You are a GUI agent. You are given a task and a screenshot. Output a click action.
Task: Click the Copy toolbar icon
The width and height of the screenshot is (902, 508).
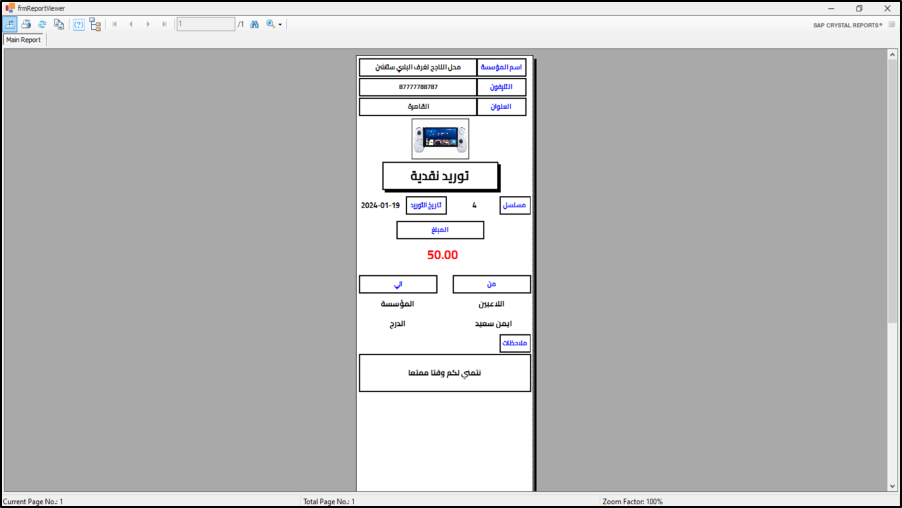click(59, 24)
